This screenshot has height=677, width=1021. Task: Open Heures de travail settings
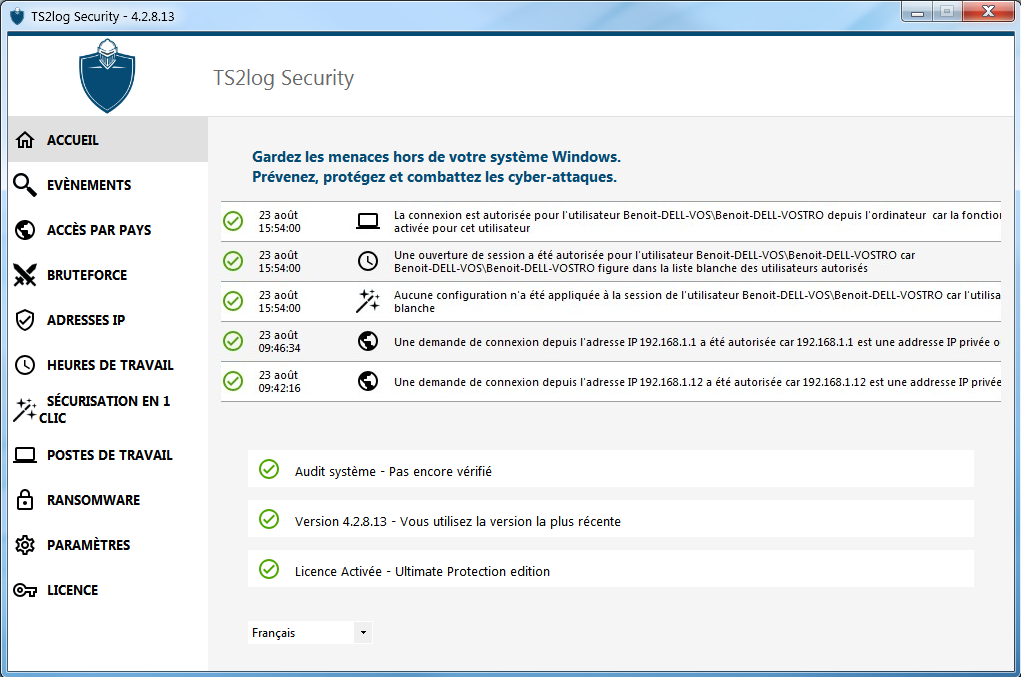coord(108,365)
